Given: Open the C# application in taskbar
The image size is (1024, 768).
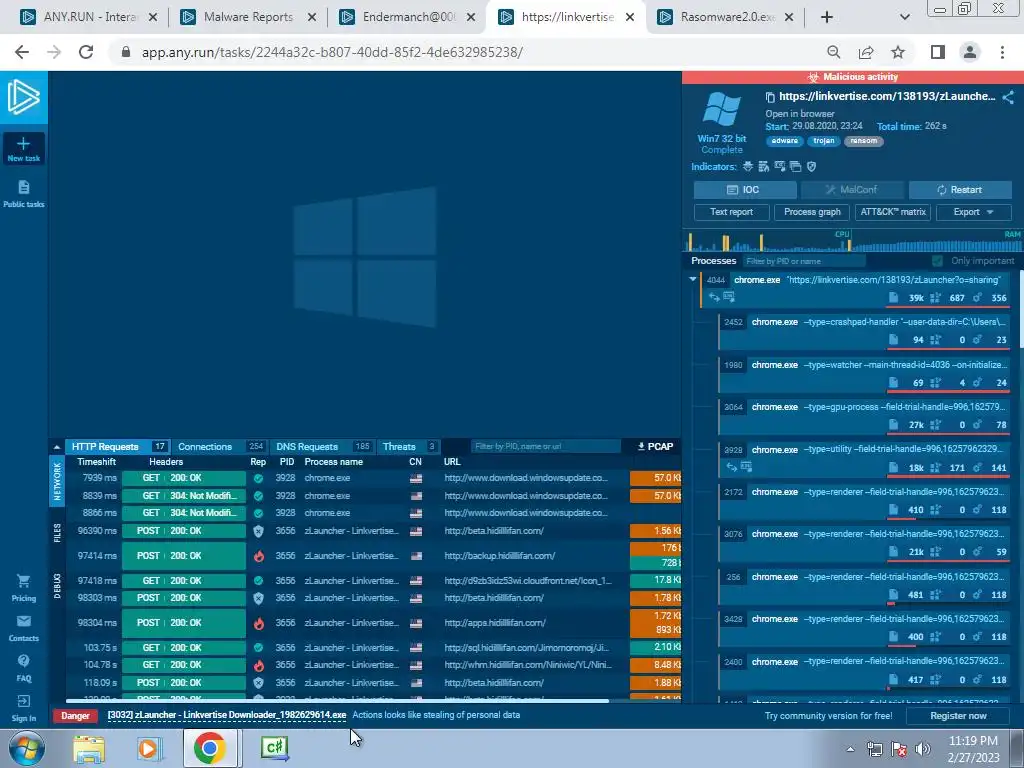Looking at the screenshot, I should pos(274,748).
